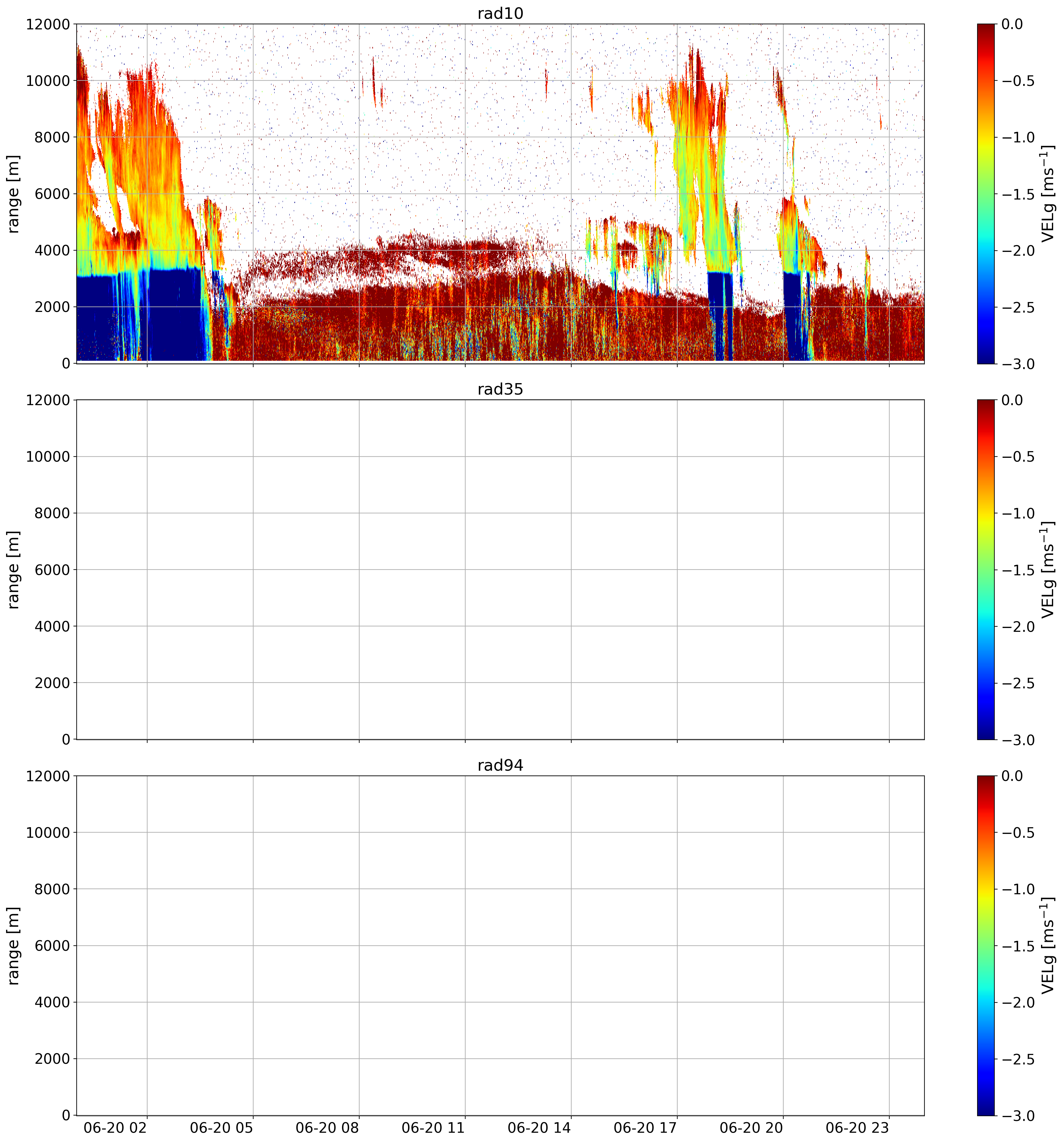Click the rad10 VELg colorbar label
The image size is (1064, 1142).
tap(1048, 193)
